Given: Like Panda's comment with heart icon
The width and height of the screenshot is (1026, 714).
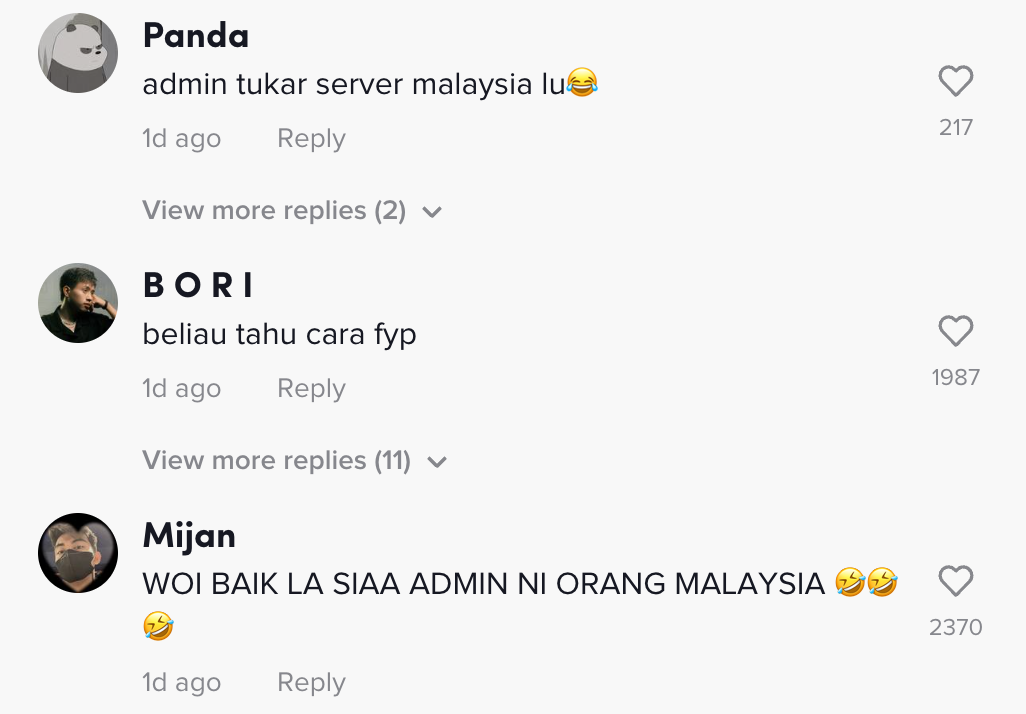Looking at the screenshot, I should click(955, 81).
